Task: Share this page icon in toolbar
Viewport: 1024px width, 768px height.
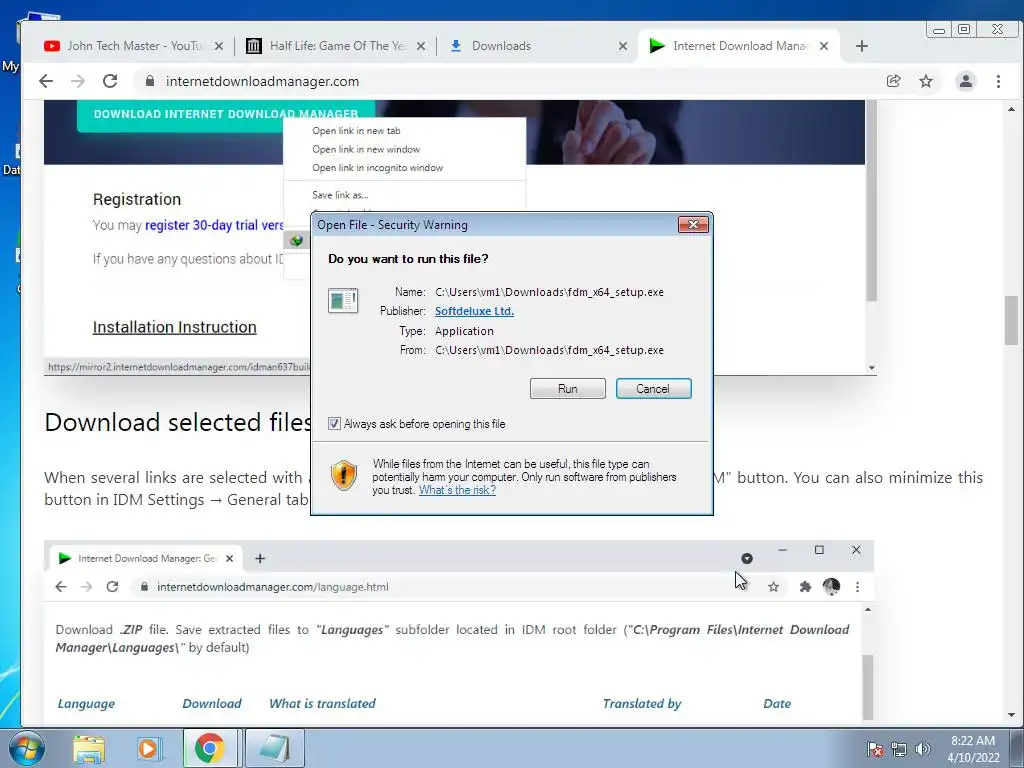Action: (893, 81)
